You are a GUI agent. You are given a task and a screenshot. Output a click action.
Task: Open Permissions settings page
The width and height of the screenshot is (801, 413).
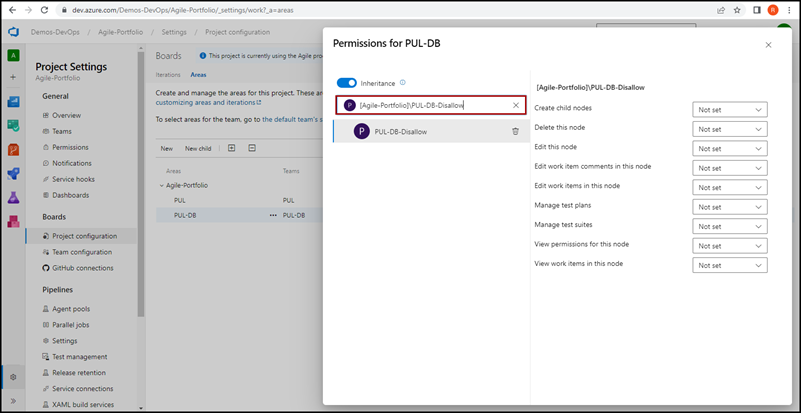click(x=70, y=147)
